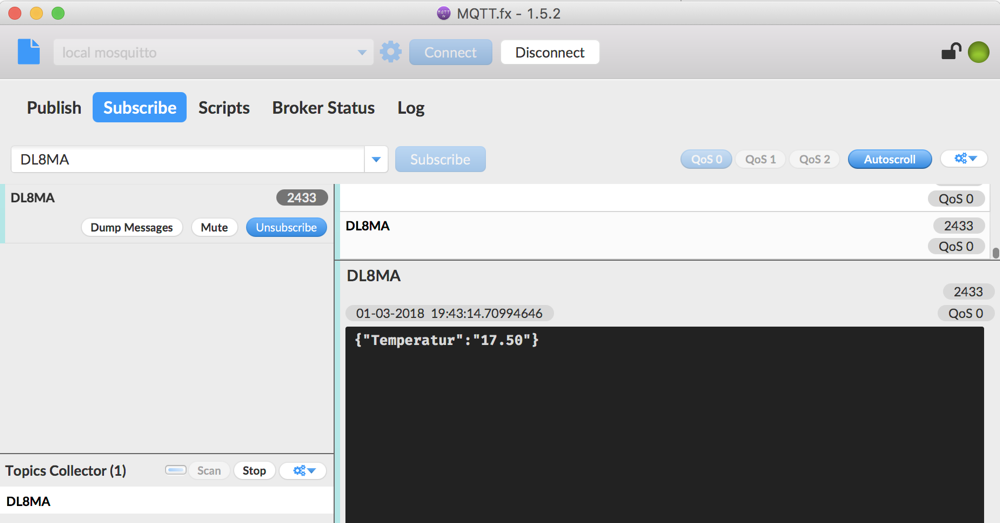Select the DL8MA message row numbered 2433

(663, 236)
